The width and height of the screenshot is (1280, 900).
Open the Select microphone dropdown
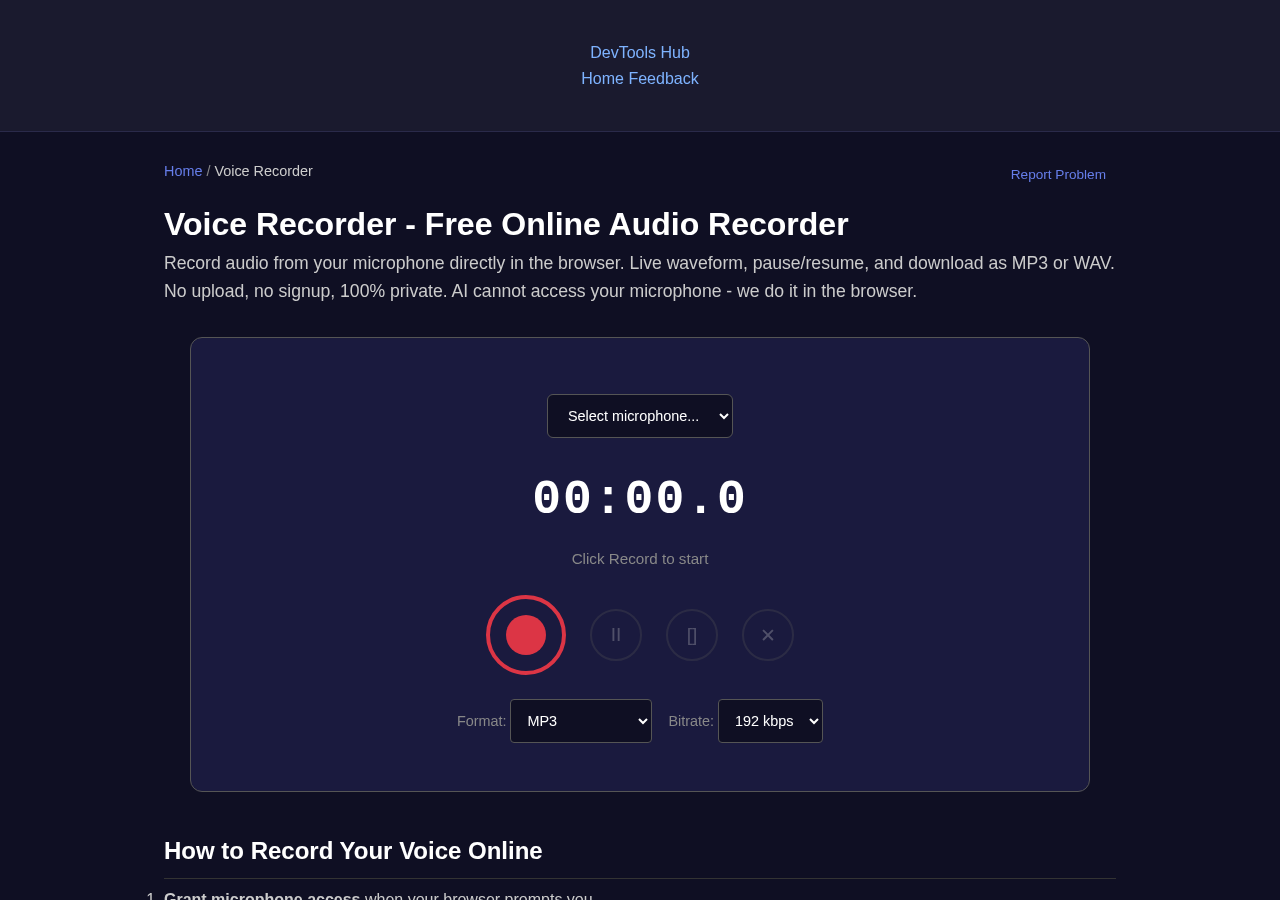[640, 416]
